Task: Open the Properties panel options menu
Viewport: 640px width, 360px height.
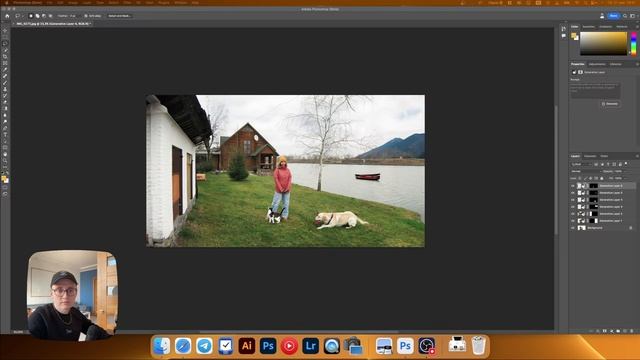Action: (x=637, y=64)
